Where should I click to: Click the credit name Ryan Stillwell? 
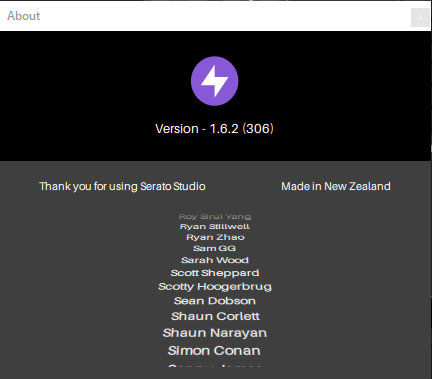215,227
